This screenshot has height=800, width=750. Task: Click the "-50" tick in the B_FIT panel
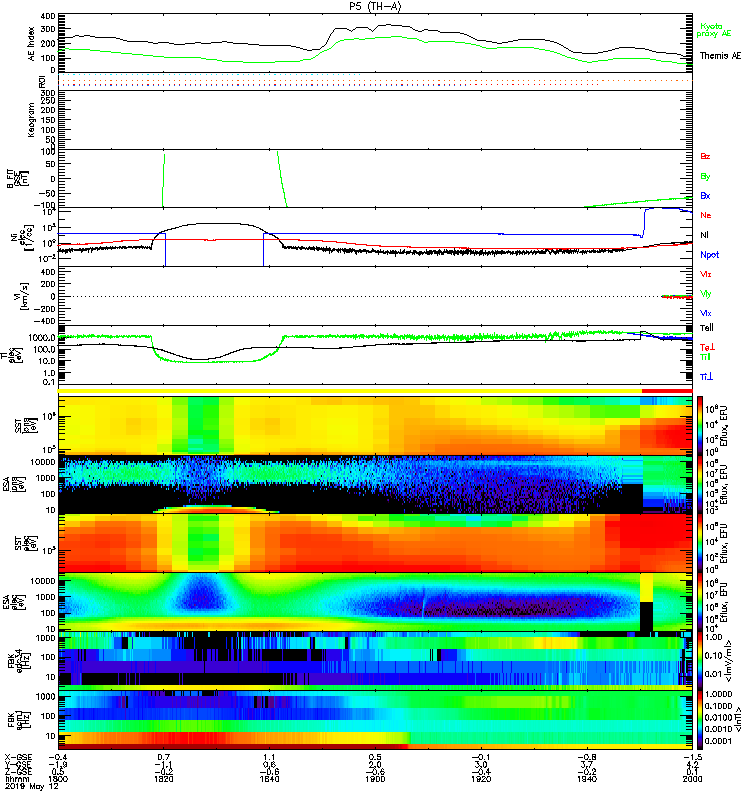[47, 193]
